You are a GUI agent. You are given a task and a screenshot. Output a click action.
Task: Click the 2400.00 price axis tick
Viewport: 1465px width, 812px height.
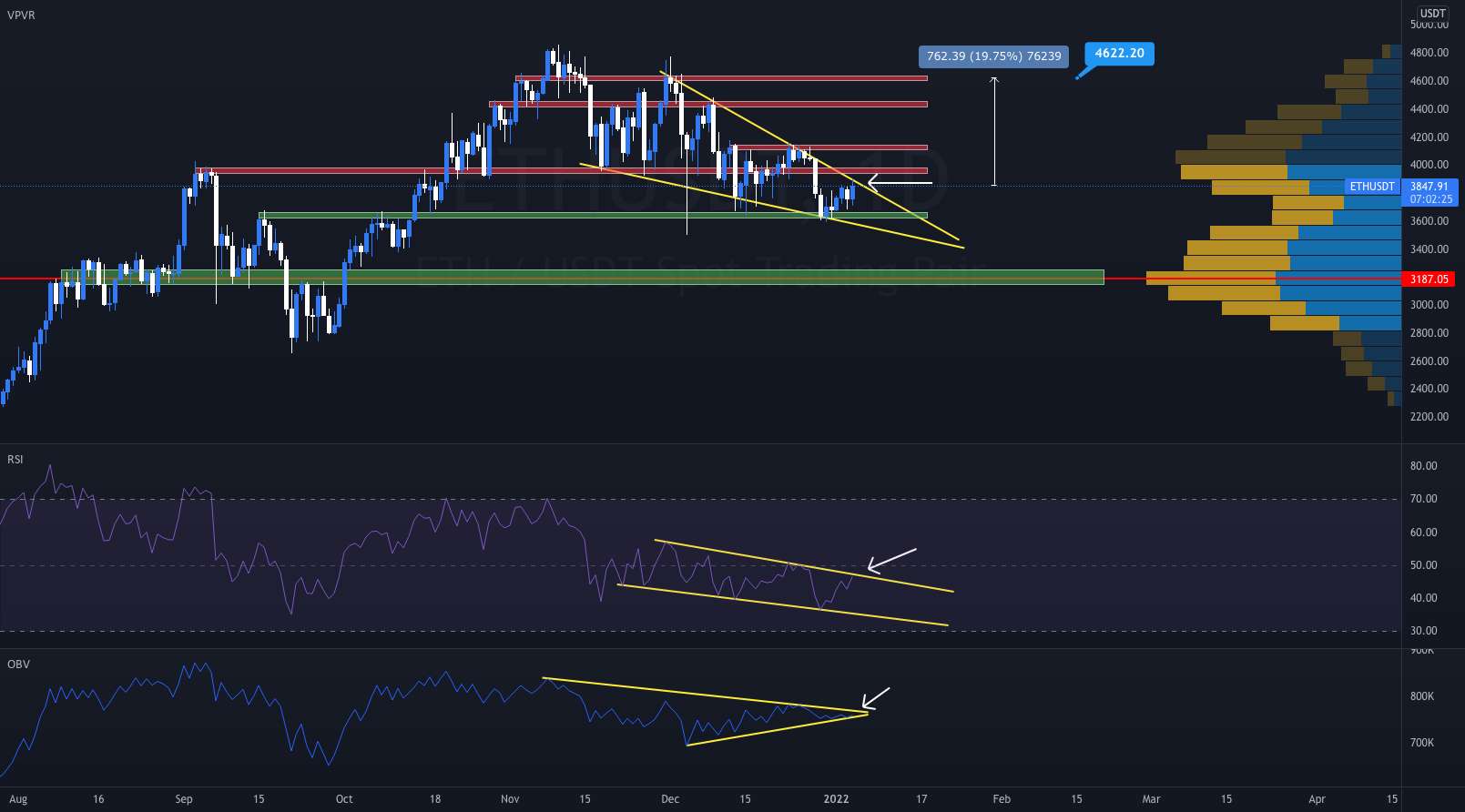[x=1429, y=389]
